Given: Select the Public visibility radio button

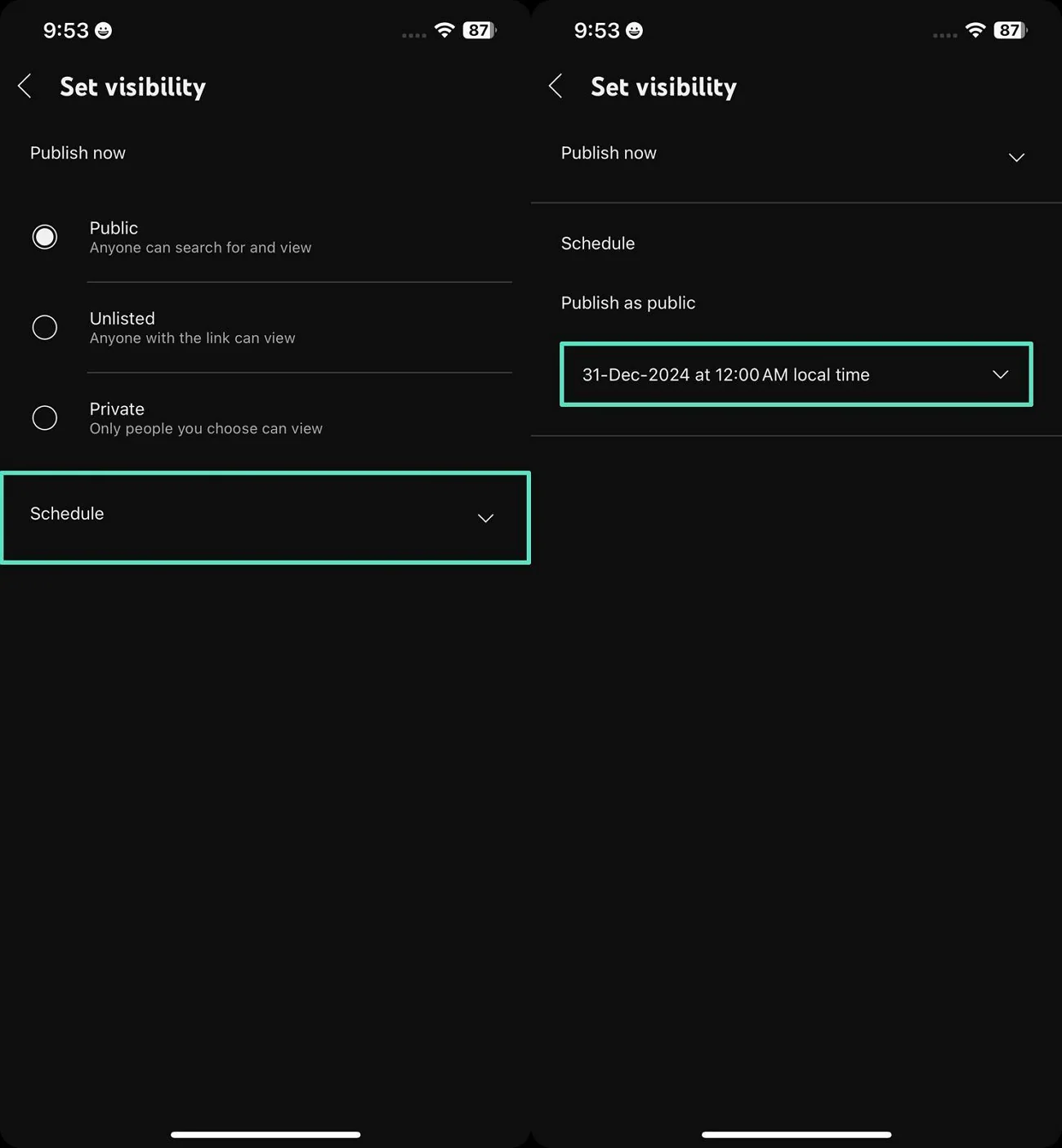Looking at the screenshot, I should tap(45, 237).
